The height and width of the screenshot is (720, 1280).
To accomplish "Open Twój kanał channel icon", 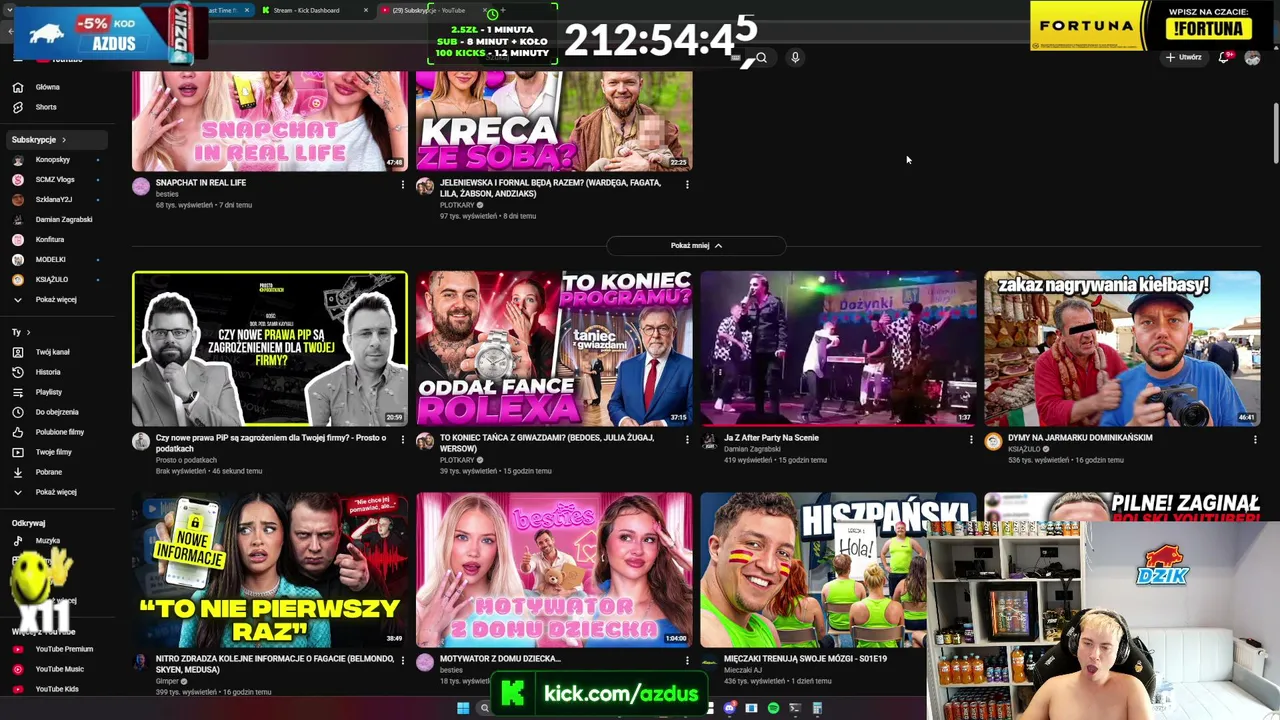I will [17, 352].
